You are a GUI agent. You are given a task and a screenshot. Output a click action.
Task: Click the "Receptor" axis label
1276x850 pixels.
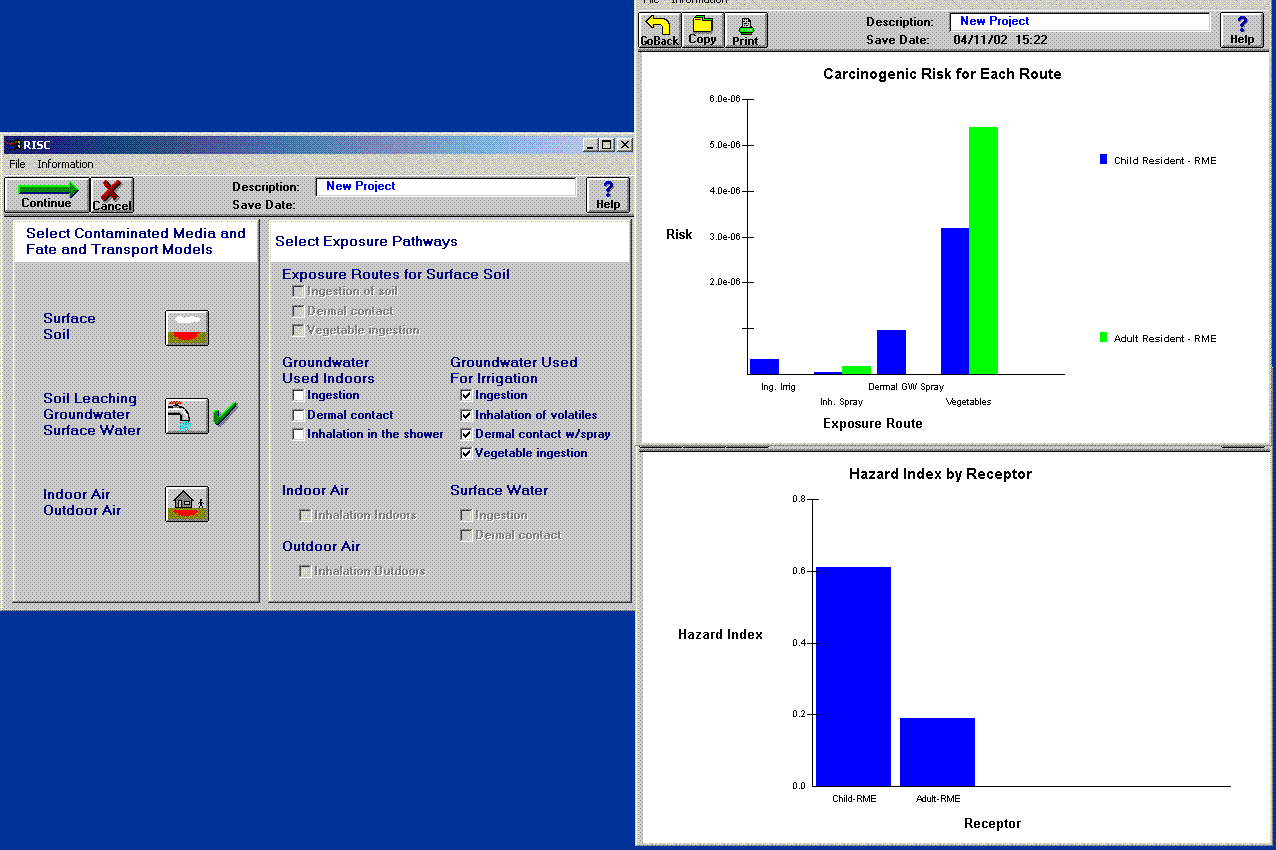(x=993, y=823)
